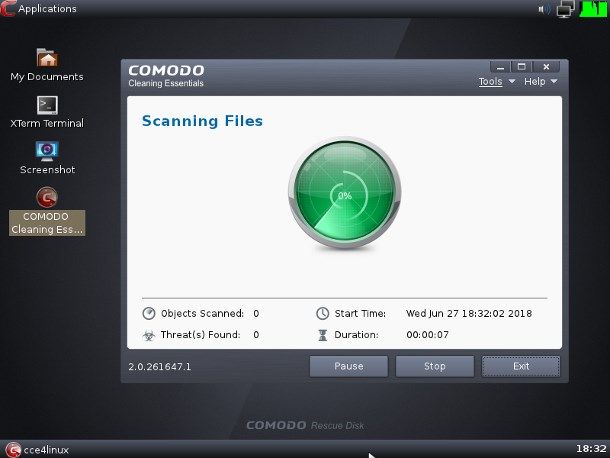Click the Duration hourglass icon

tap(323, 335)
